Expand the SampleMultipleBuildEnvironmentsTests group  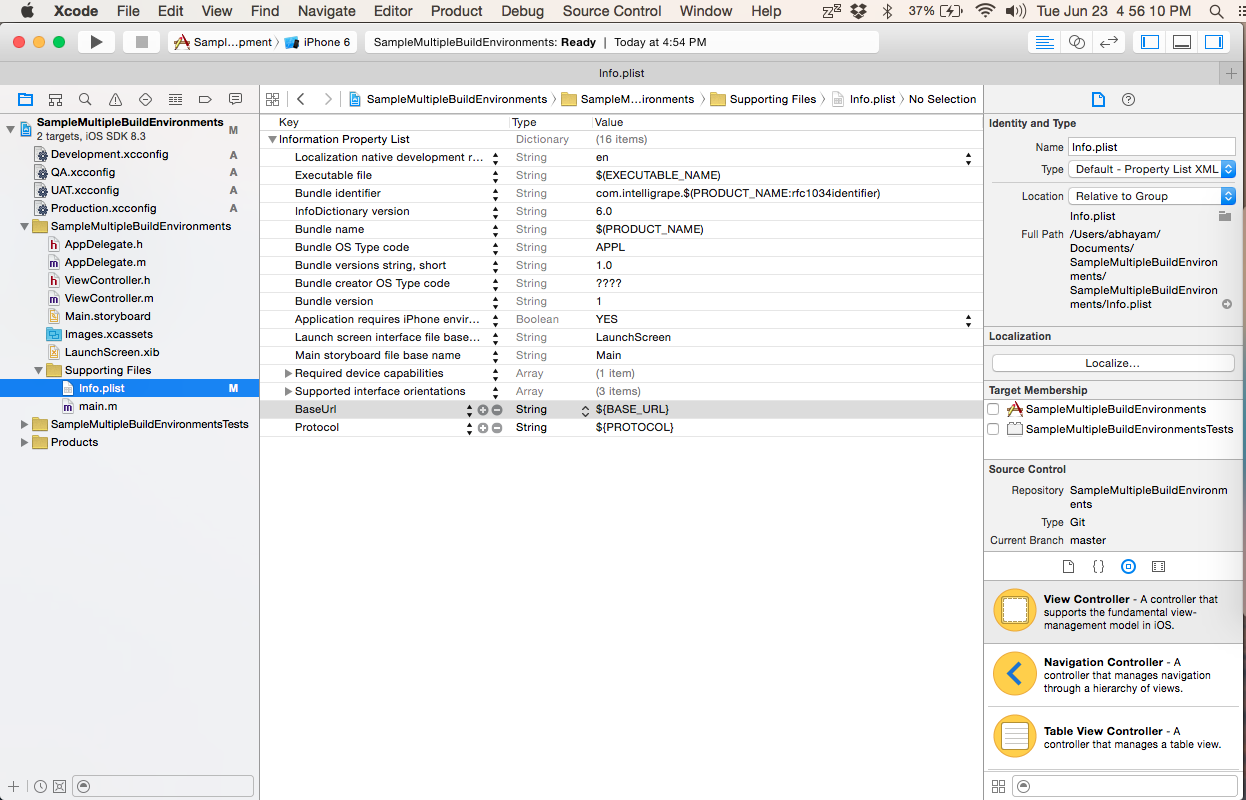(25, 424)
